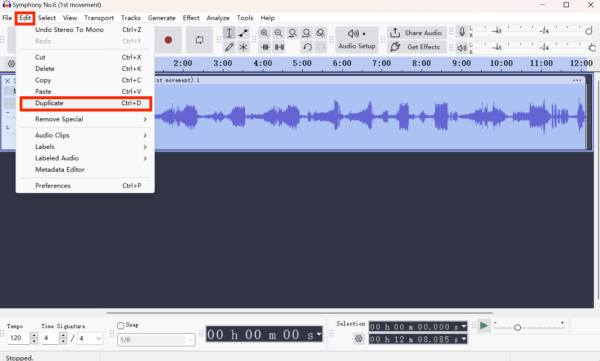Select the Multi-tool asterisk icon
600x361 pixels.
[243, 47]
